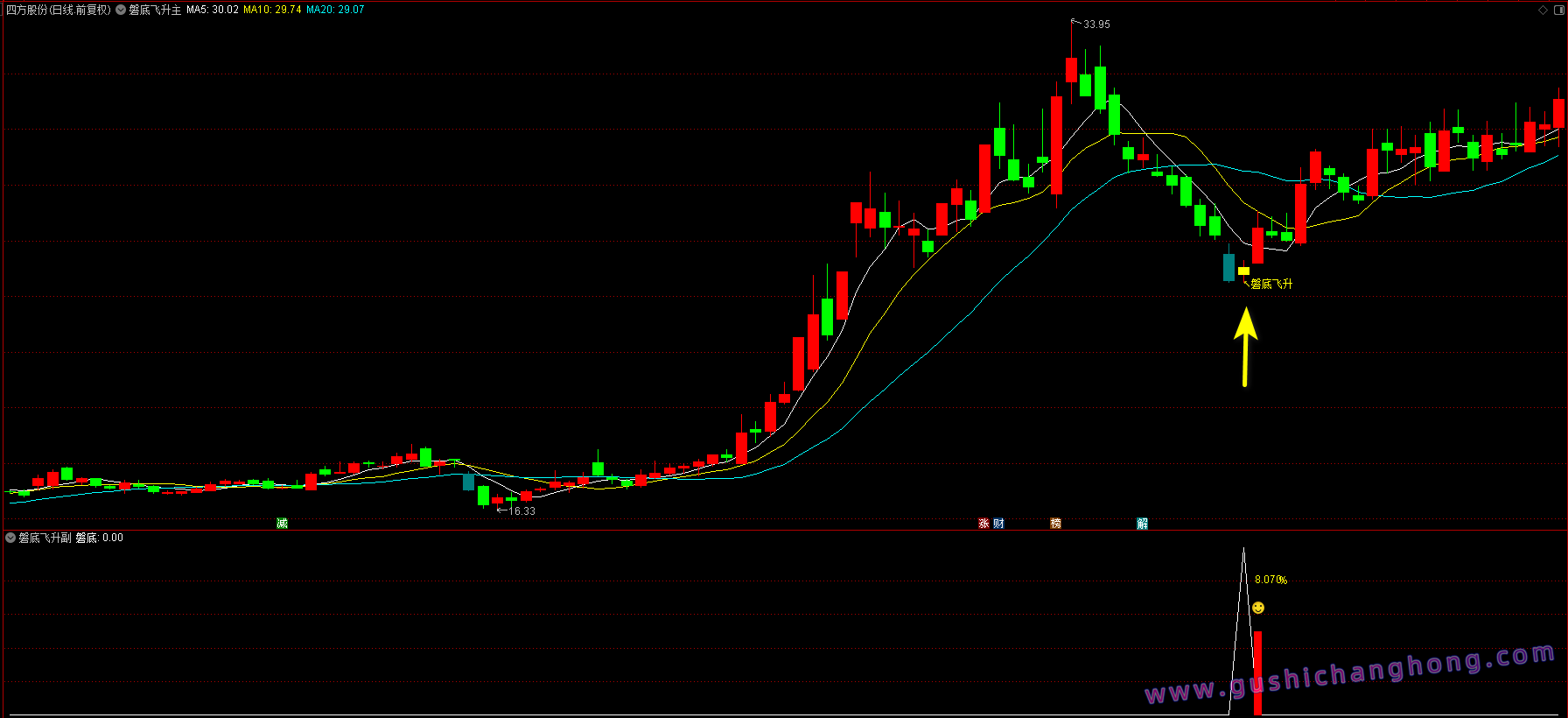Click the large yellow up arrow annotation
Image resolution: width=1568 pixels, height=718 pixels.
pos(1245,346)
